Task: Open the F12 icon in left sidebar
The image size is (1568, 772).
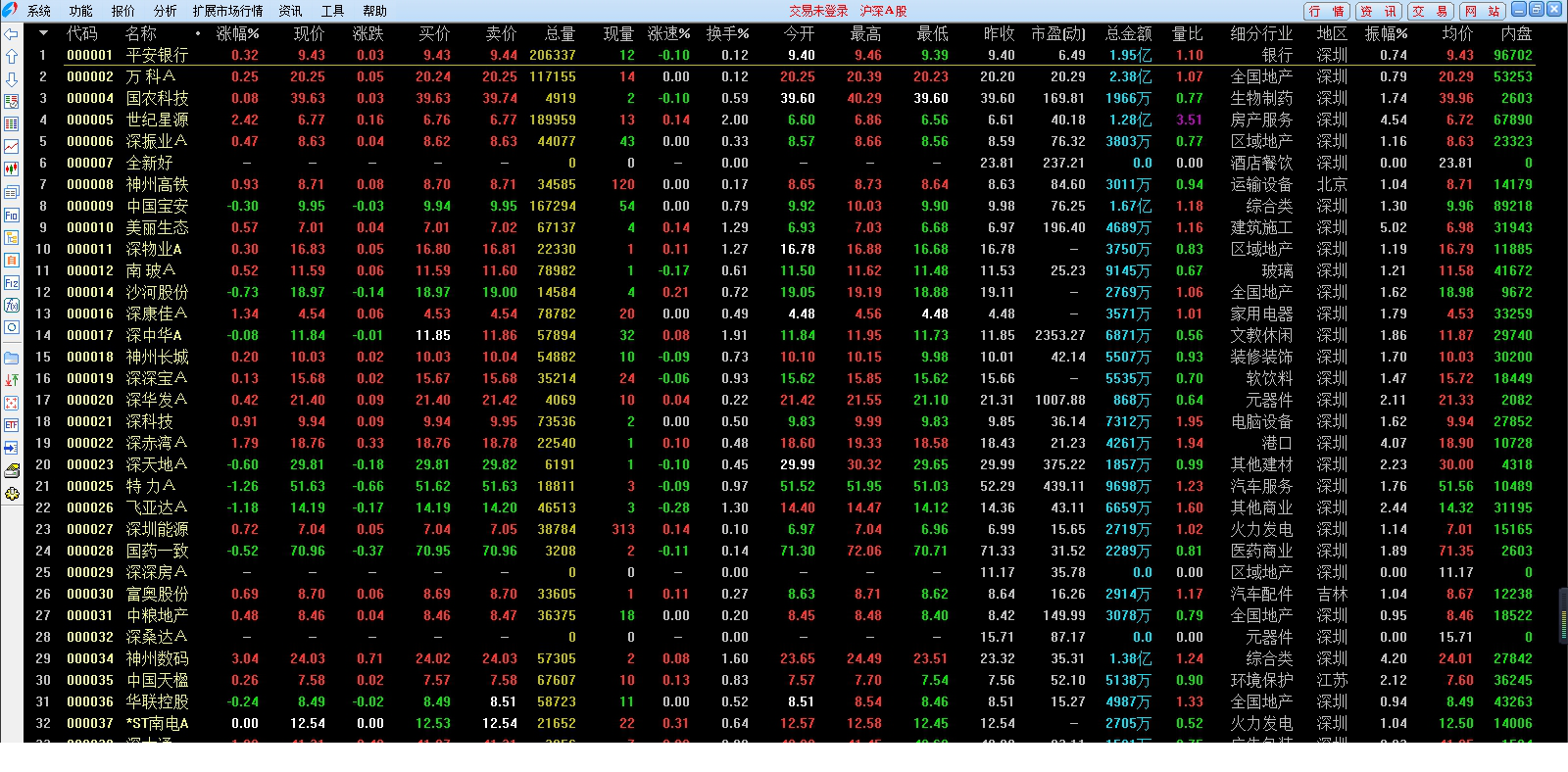Action: (11, 282)
